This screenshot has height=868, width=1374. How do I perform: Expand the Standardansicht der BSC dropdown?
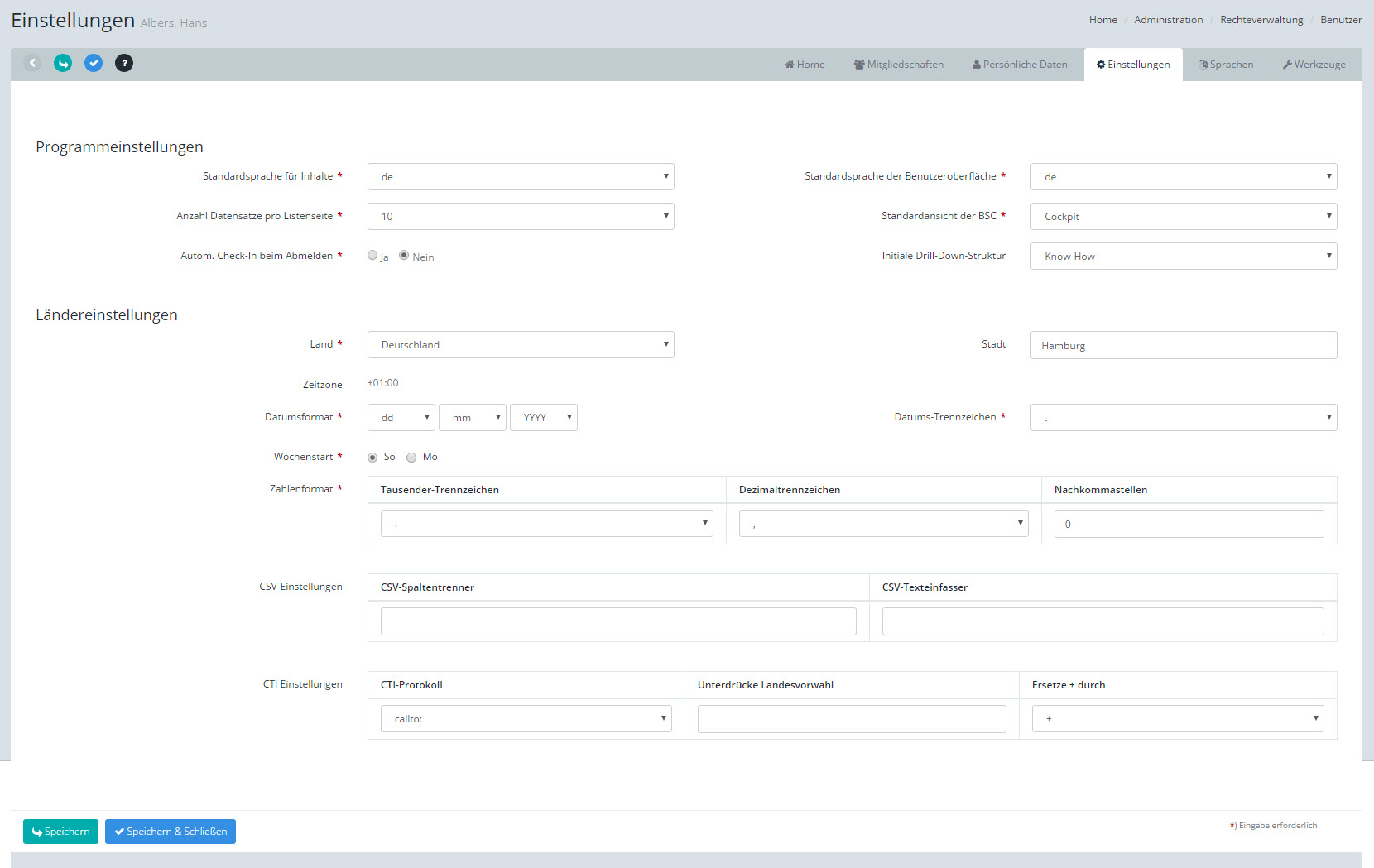[1183, 217]
